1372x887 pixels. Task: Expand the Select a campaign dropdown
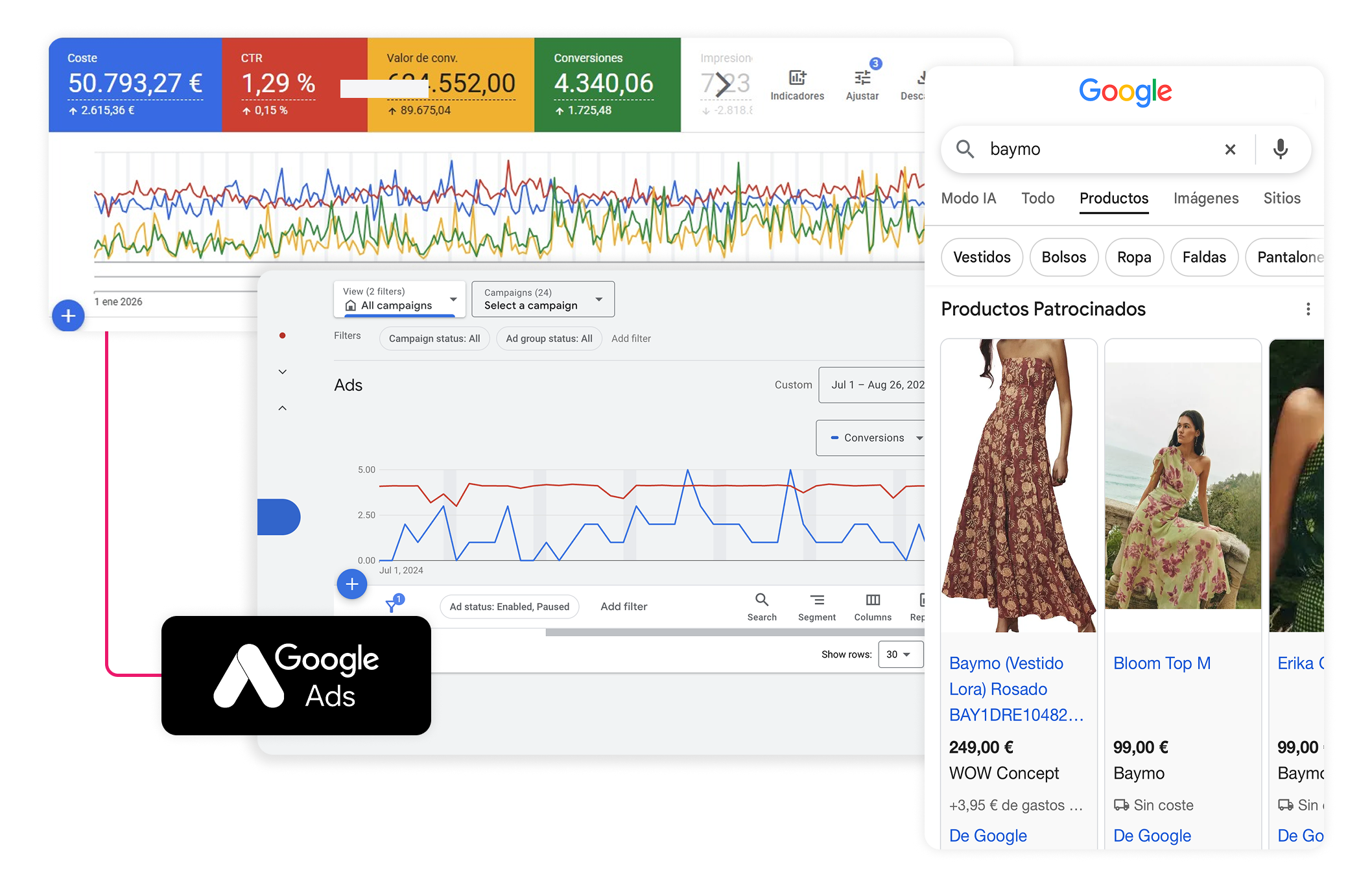click(x=543, y=299)
